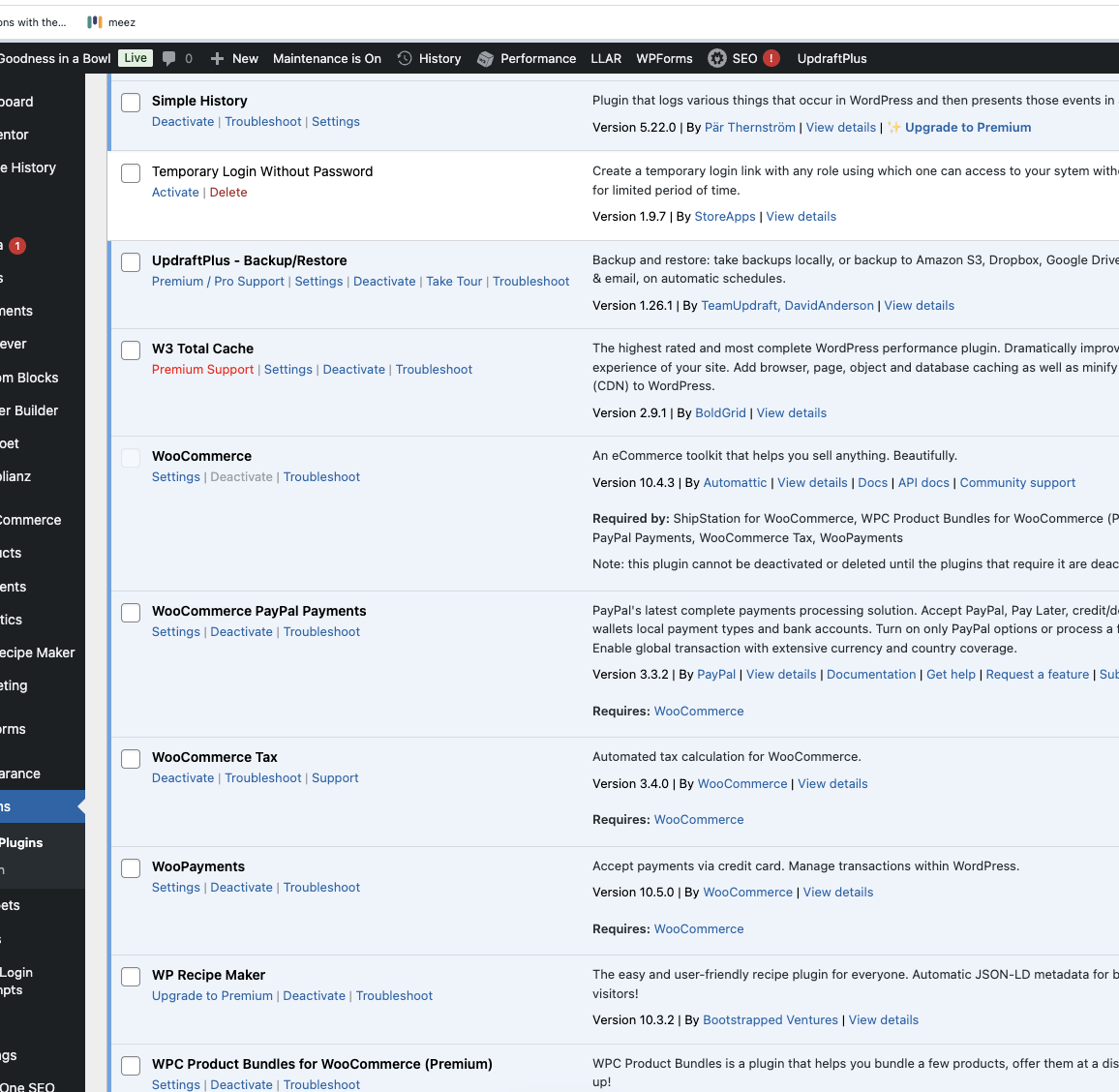Click the meez browser tab icon
This screenshot has width=1119, height=1092.
(x=95, y=21)
